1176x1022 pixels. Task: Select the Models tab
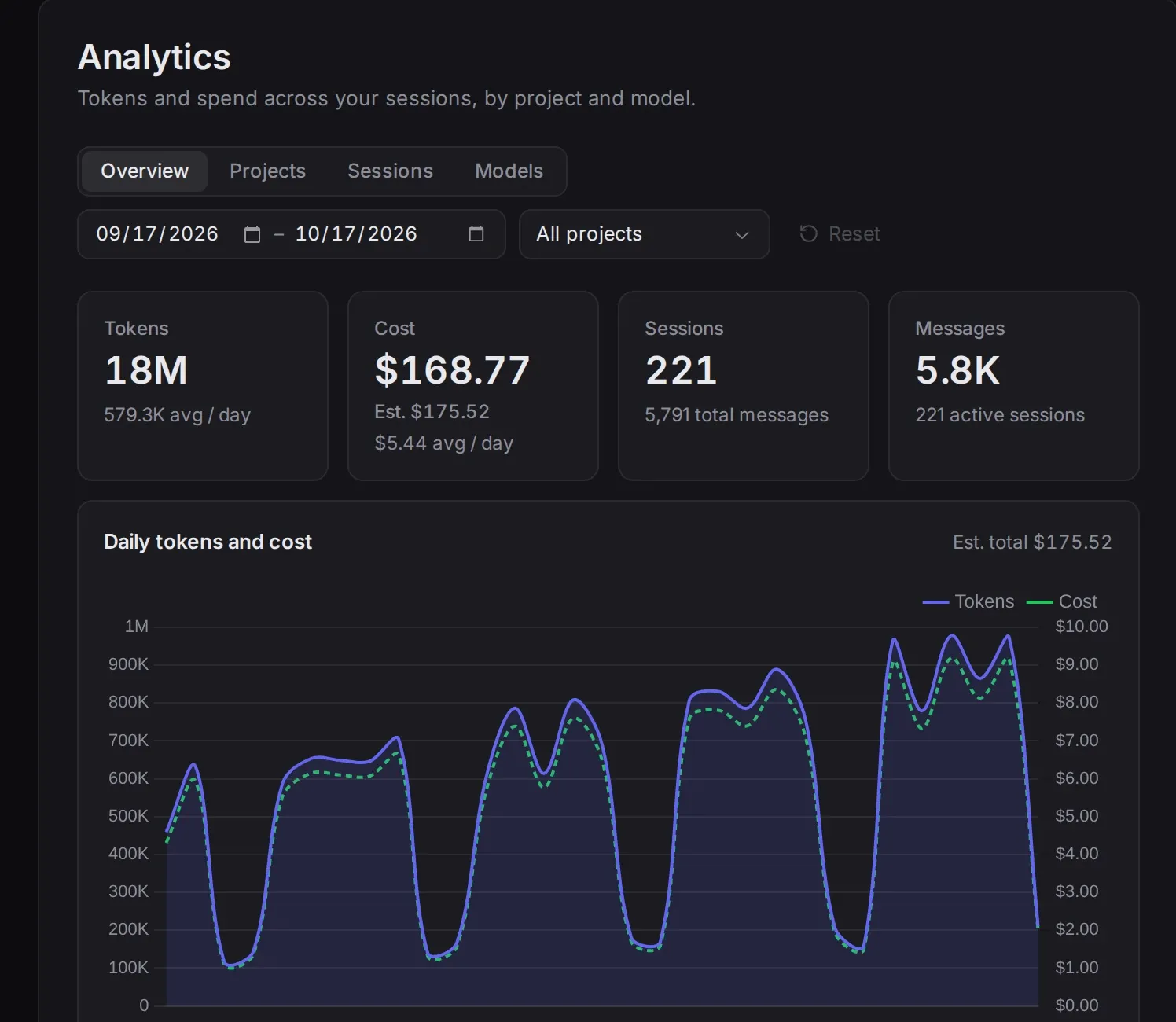[x=509, y=171]
